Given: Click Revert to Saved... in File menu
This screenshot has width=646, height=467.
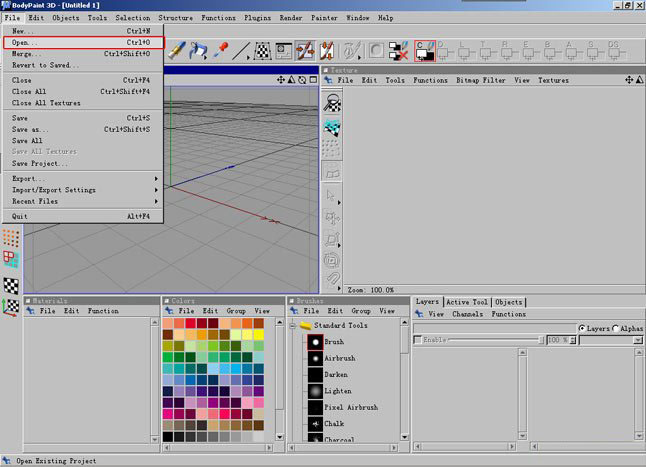Looking at the screenshot, I should point(83,65).
